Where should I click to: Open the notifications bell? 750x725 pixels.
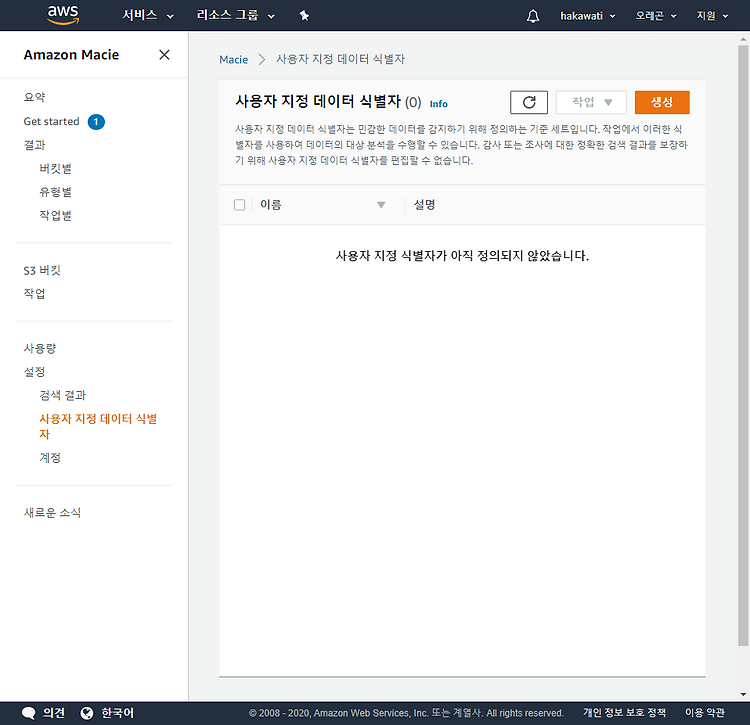pyautogui.click(x=533, y=16)
